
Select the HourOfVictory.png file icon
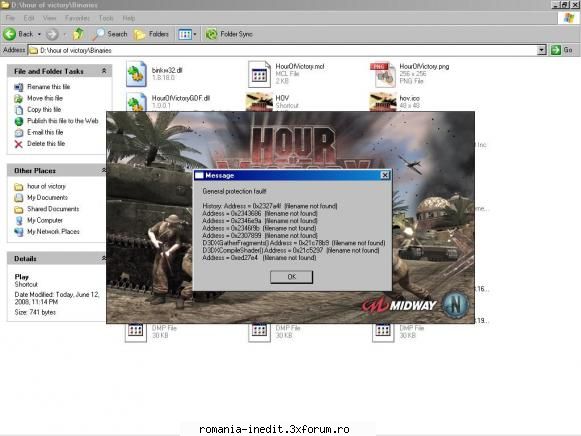pos(383,74)
